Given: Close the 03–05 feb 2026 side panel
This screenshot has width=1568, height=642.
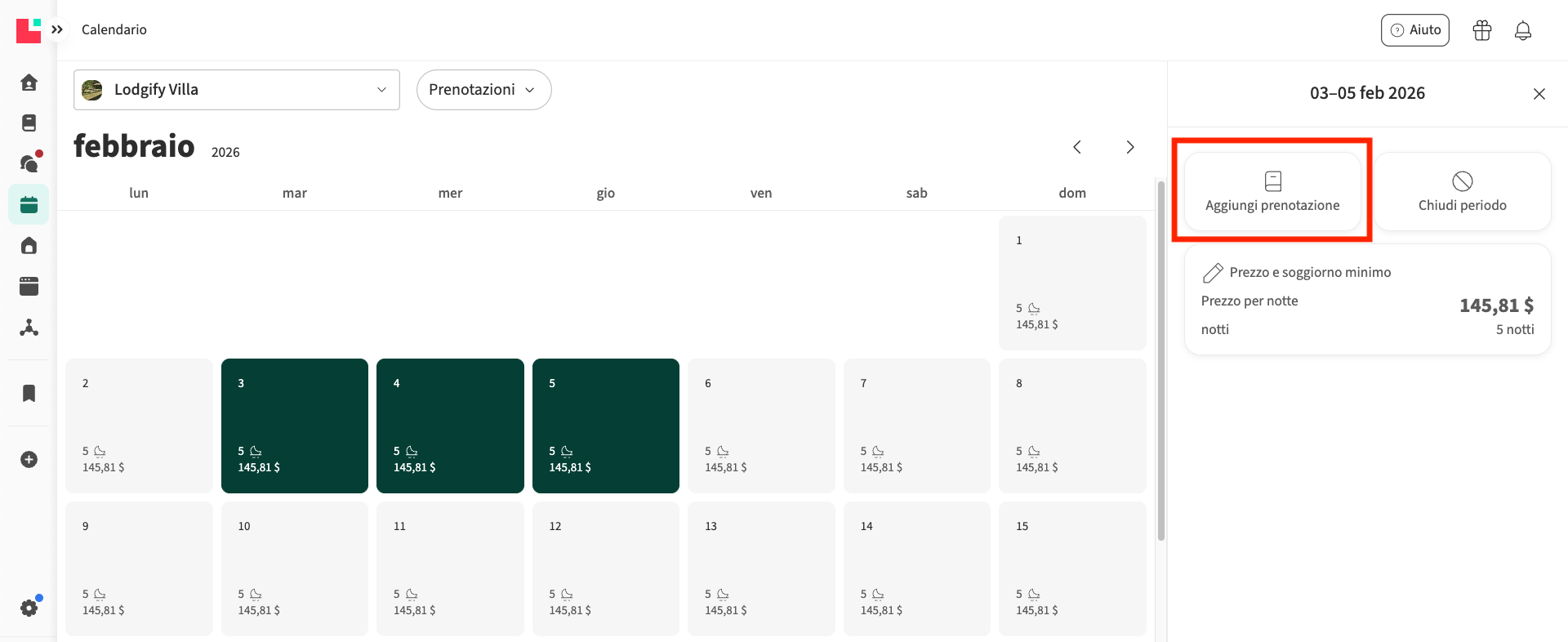Looking at the screenshot, I should [x=1539, y=94].
